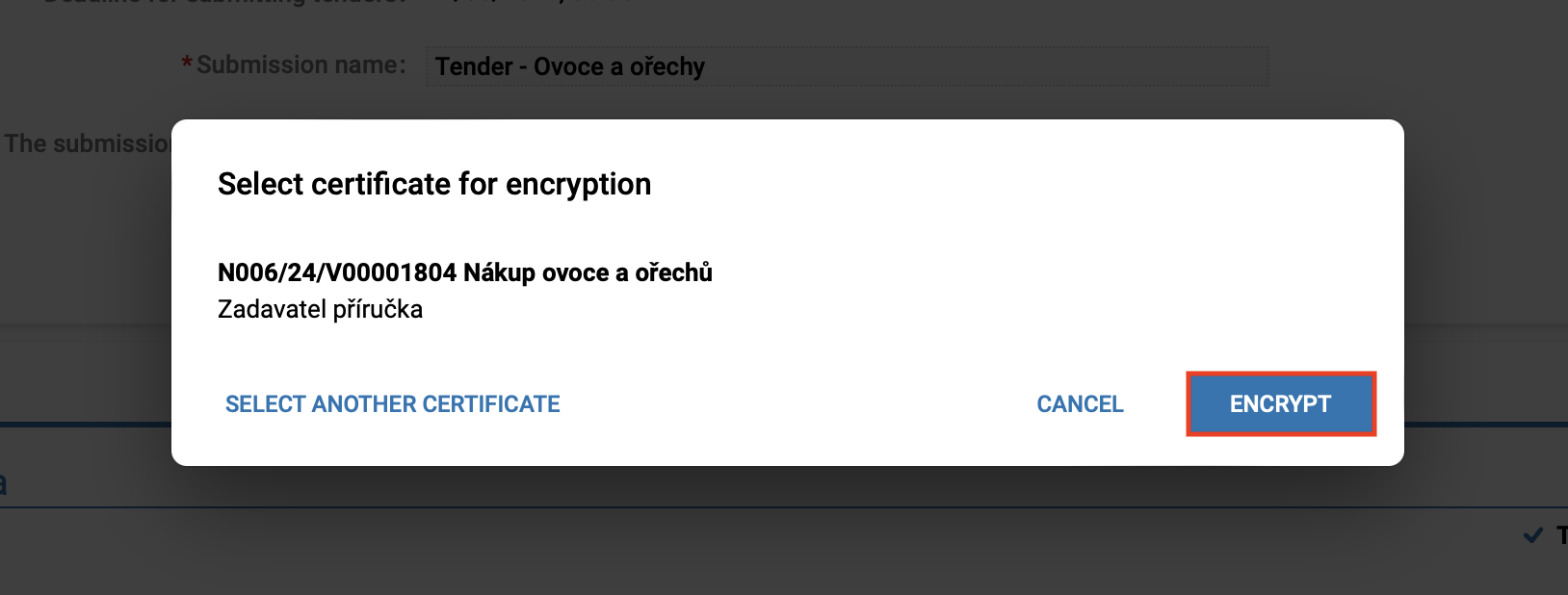Viewport: 1568px width, 595px height.
Task: Click the partial blue heading on left edge
Action: [3, 483]
